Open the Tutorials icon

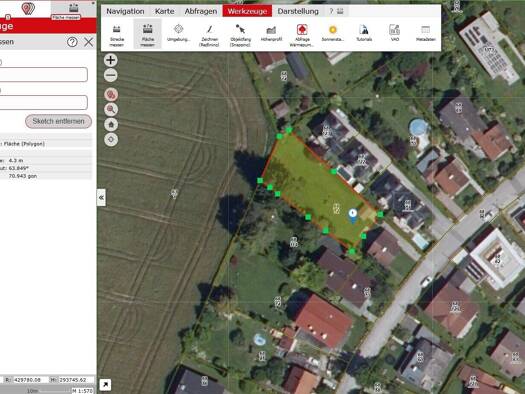click(364, 33)
